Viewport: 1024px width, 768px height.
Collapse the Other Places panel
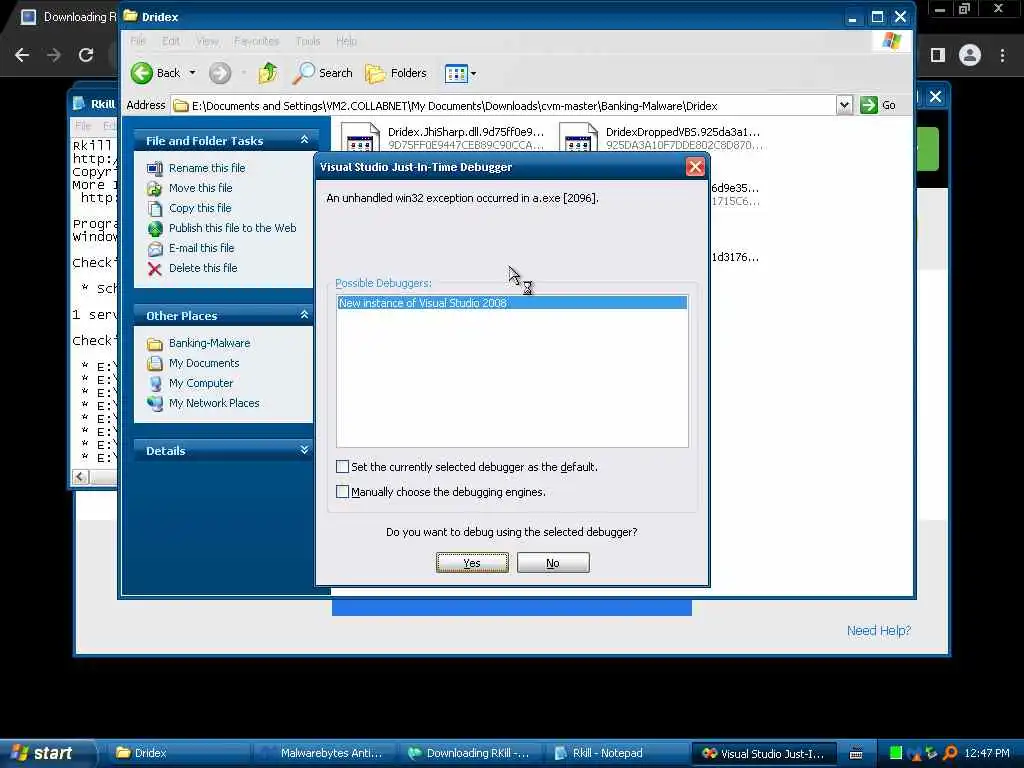point(304,315)
